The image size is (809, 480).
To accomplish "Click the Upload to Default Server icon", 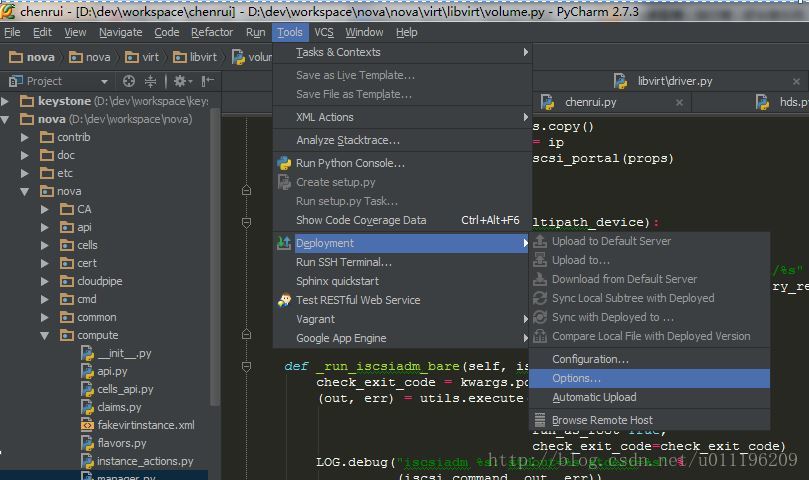I will (540, 241).
